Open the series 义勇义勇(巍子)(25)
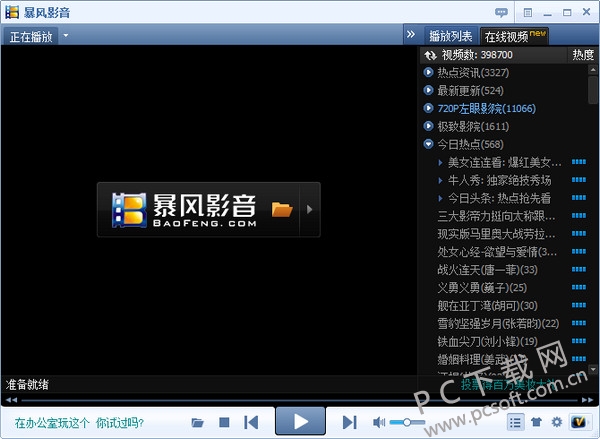The height and width of the screenshot is (439, 600). coord(482,288)
